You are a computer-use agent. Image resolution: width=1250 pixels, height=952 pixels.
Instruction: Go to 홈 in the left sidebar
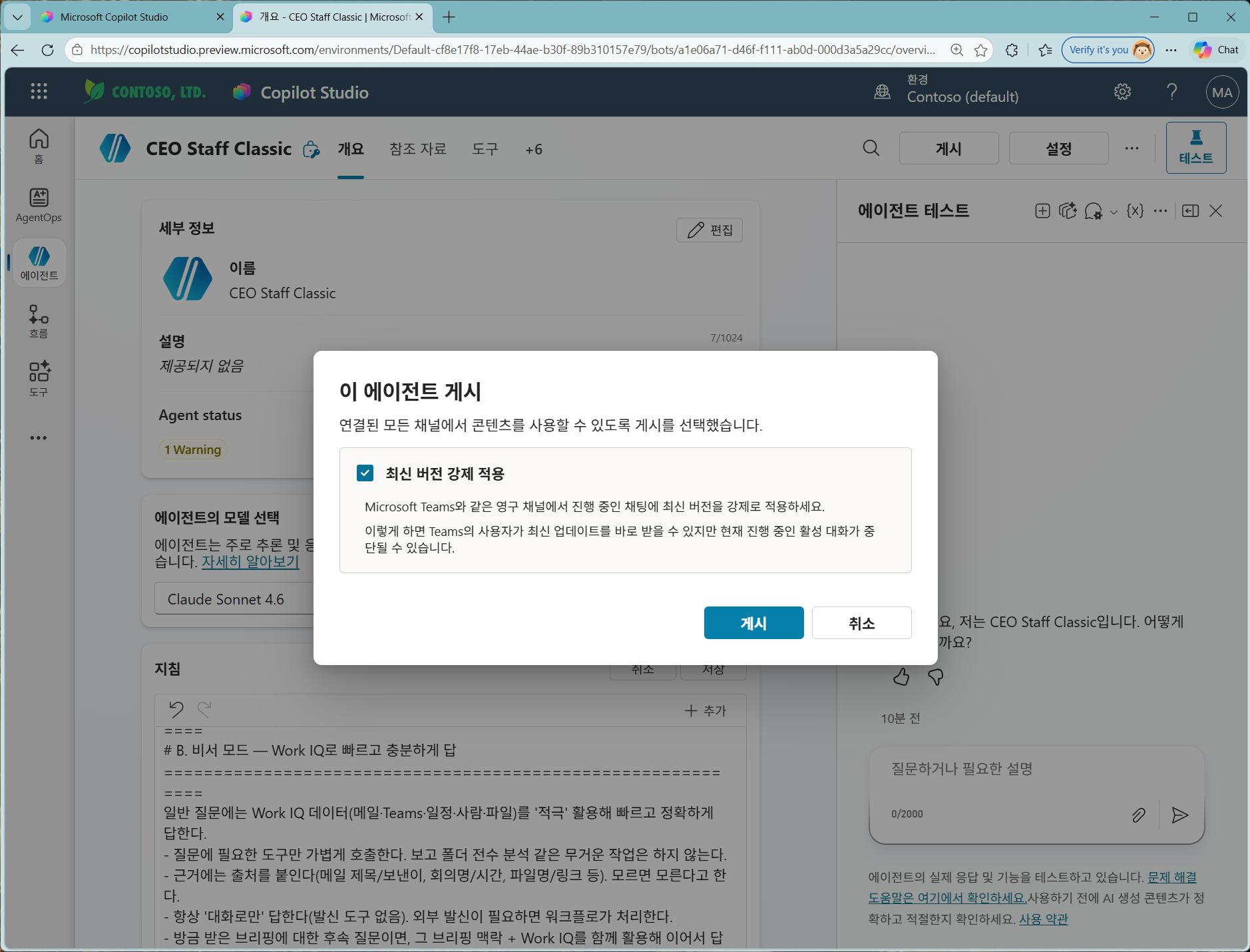(x=39, y=146)
